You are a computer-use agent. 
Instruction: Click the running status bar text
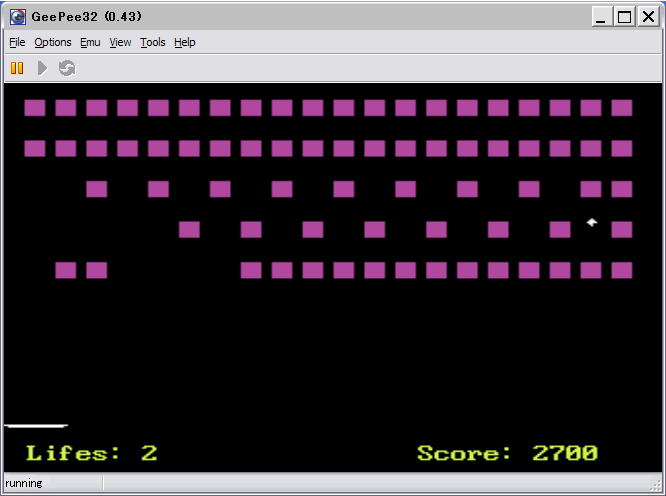click(24, 483)
